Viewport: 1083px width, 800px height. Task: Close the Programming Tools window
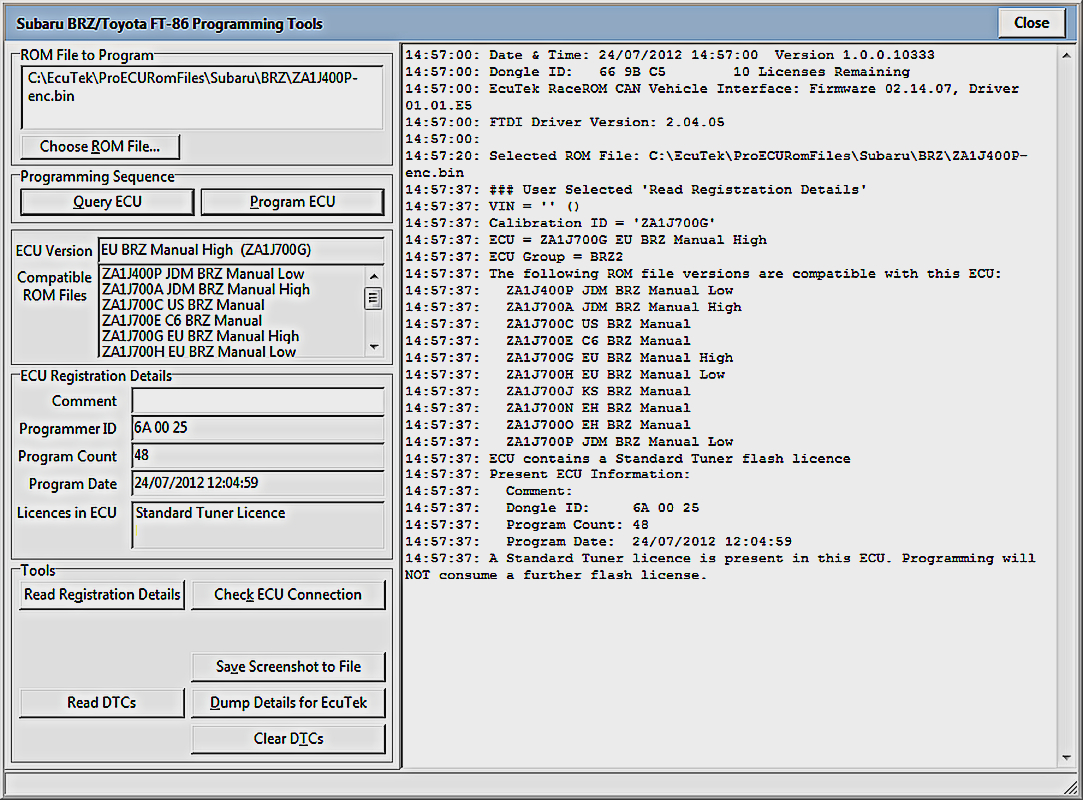coord(1031,23)
